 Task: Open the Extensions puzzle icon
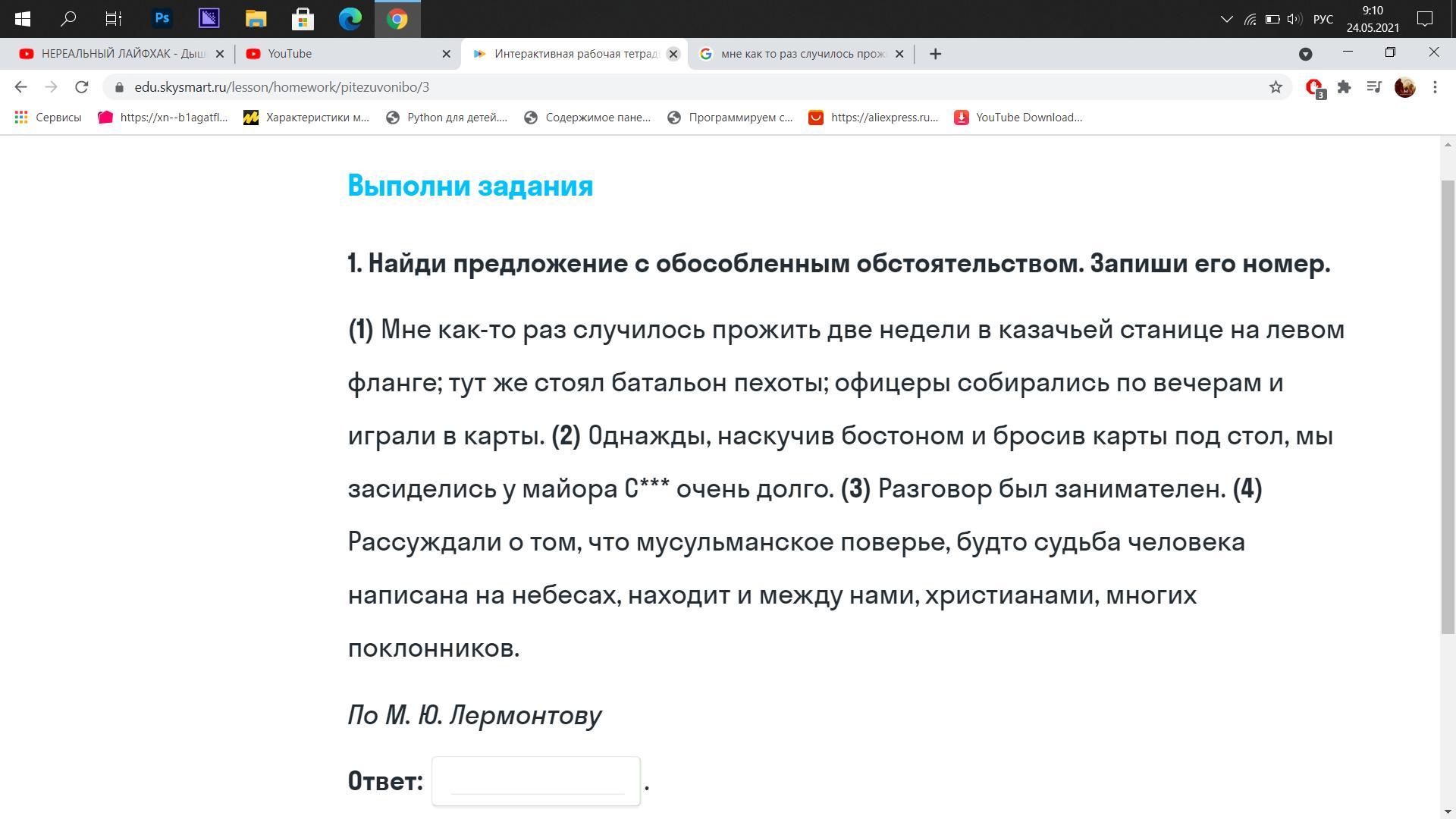click(x=1344, y=87)
